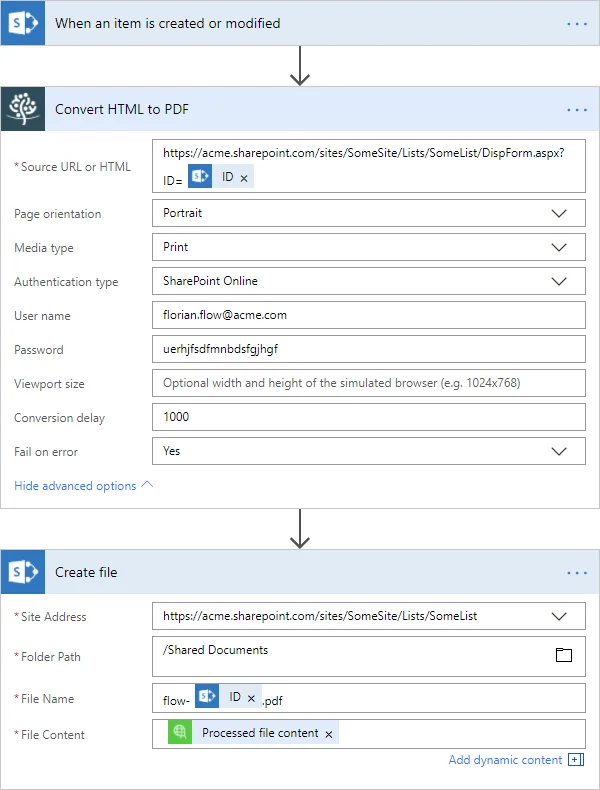
Task: Click the 'Media type' label
Action: [44, 248]
